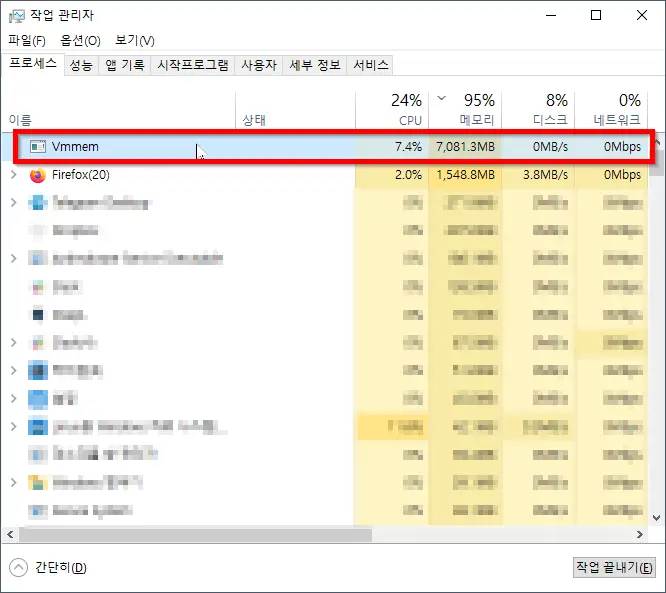Click the 작업 끝내기(E) button
666x593 pixels.
coord(614,567)
